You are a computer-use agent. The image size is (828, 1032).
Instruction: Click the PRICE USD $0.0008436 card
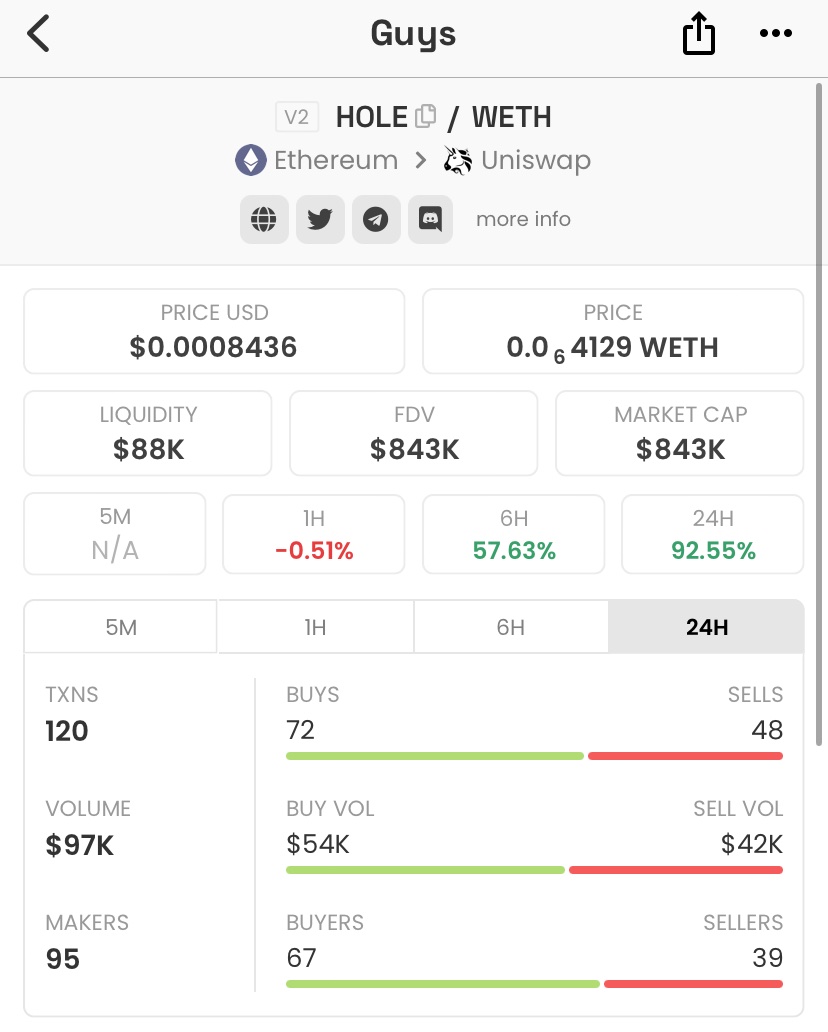click(214, 331)
